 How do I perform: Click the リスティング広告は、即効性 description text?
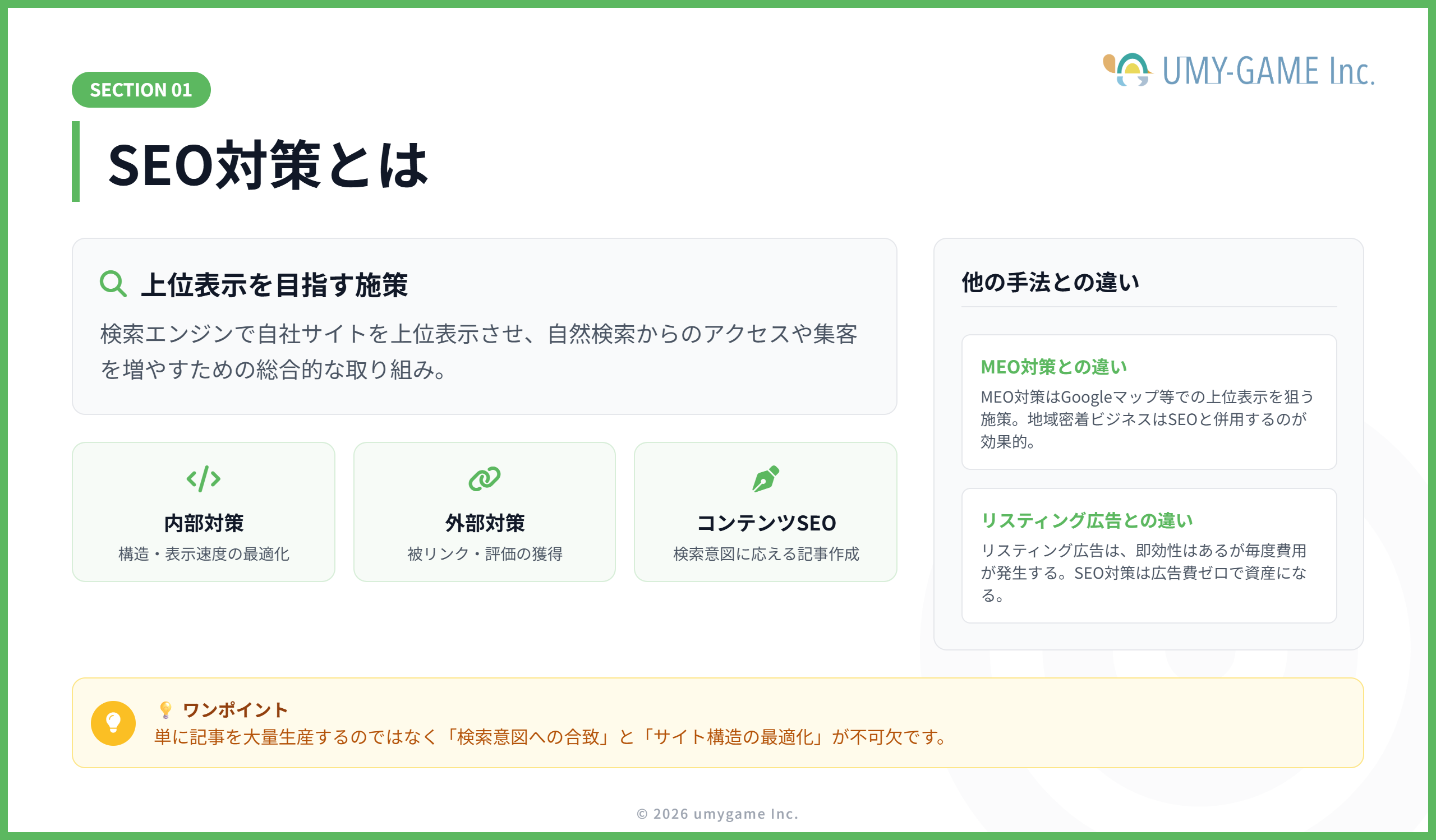click(x=1143, y=573)
